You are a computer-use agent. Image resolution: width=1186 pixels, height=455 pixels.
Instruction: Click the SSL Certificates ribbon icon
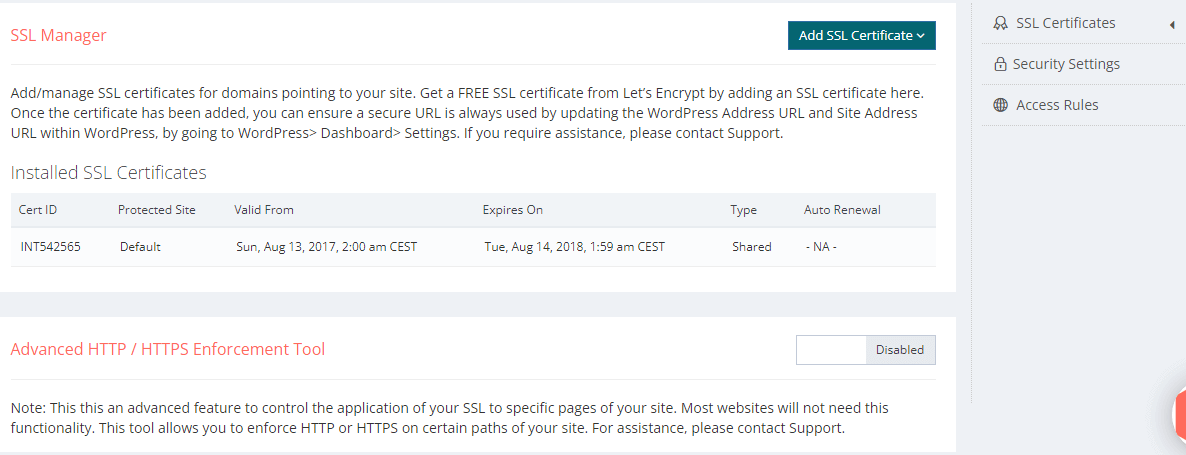click(x=1001, y=23)
